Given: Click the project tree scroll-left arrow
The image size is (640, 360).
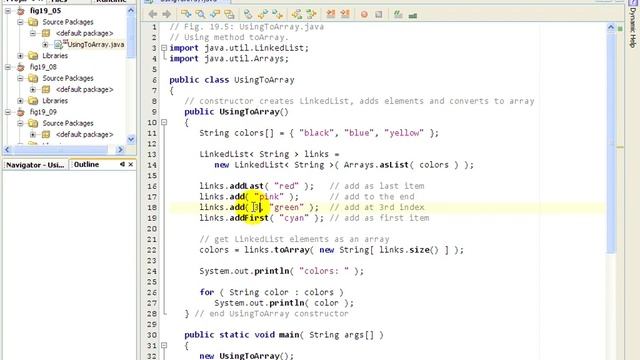Looking at the screenshot, I should 7,150.
